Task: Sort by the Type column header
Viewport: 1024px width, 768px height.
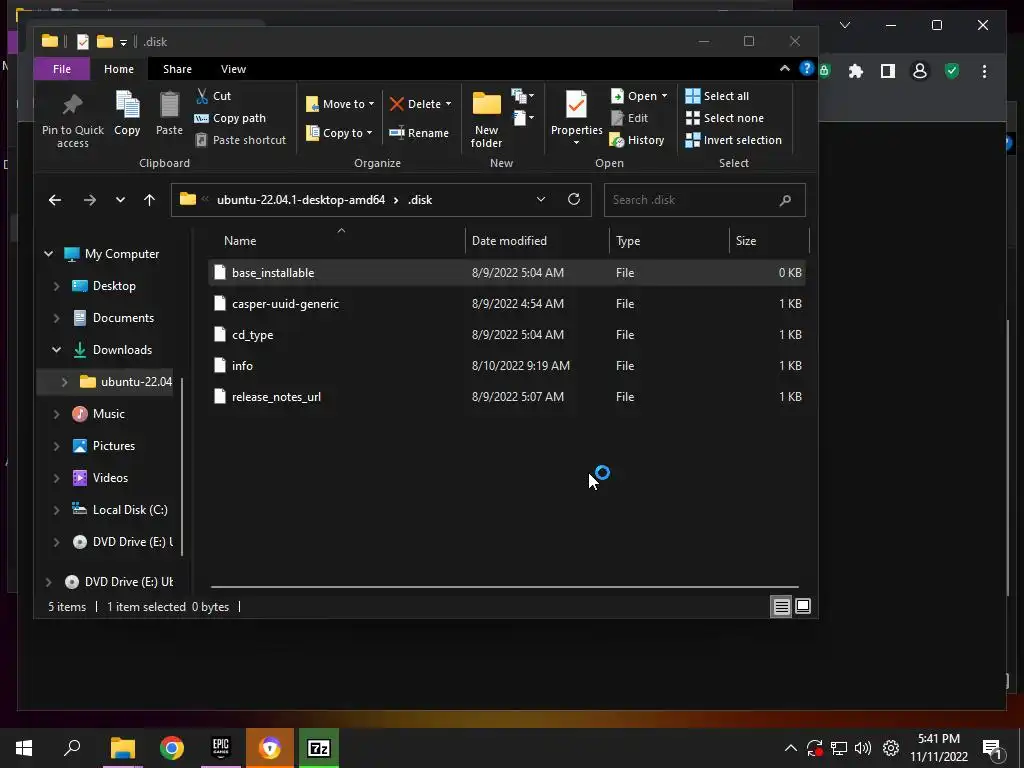Action: [x=670, y=241]
